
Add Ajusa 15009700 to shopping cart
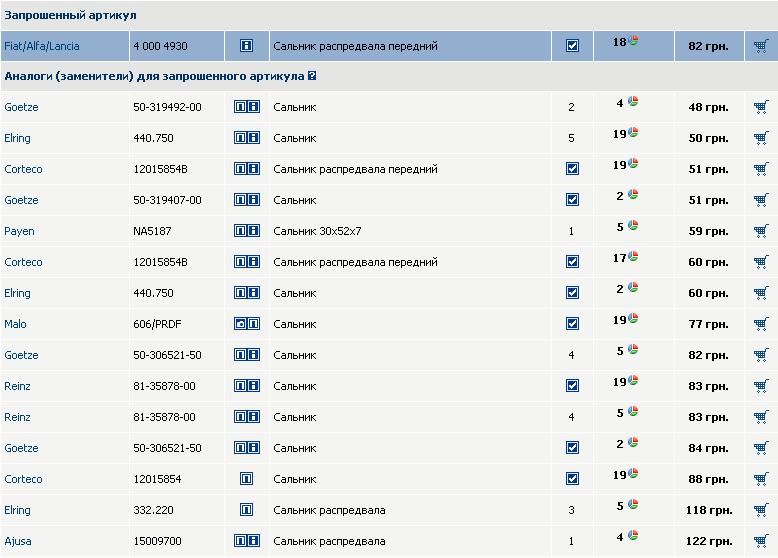tap(761, 541)
